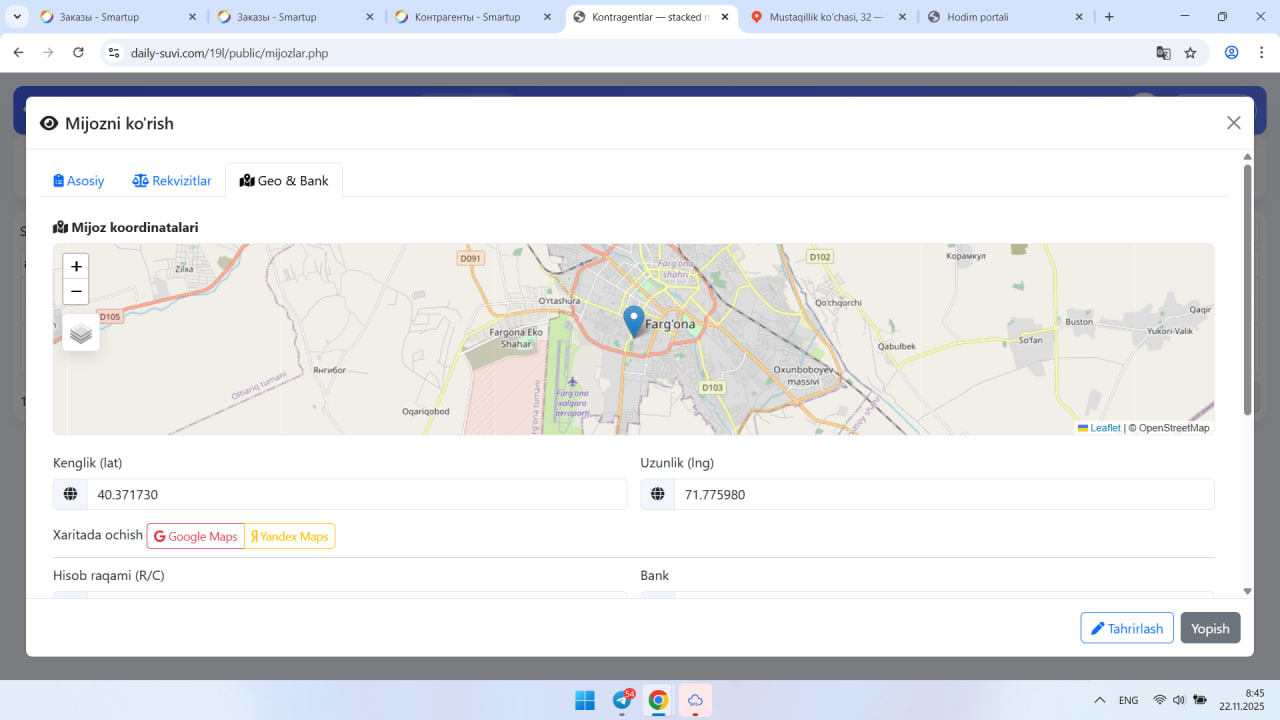Open Telegram from the taskbar

(x=622, y=700)
